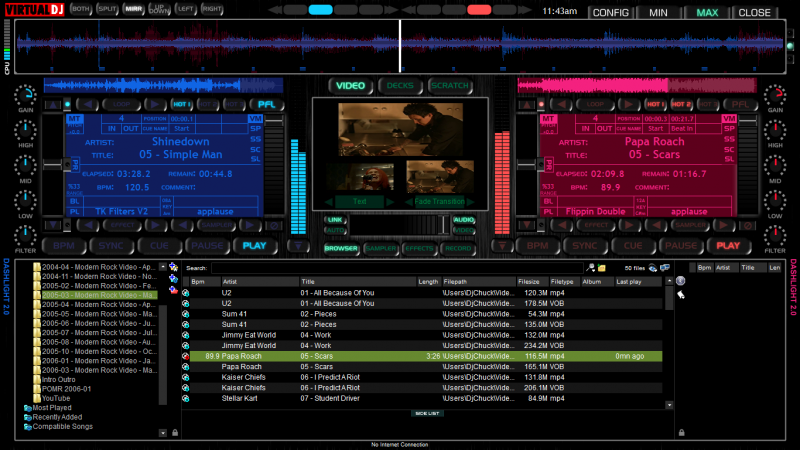
Task: Enable MIRR waveform display mode
Action: pyautogui.click(x=134, y=9)
